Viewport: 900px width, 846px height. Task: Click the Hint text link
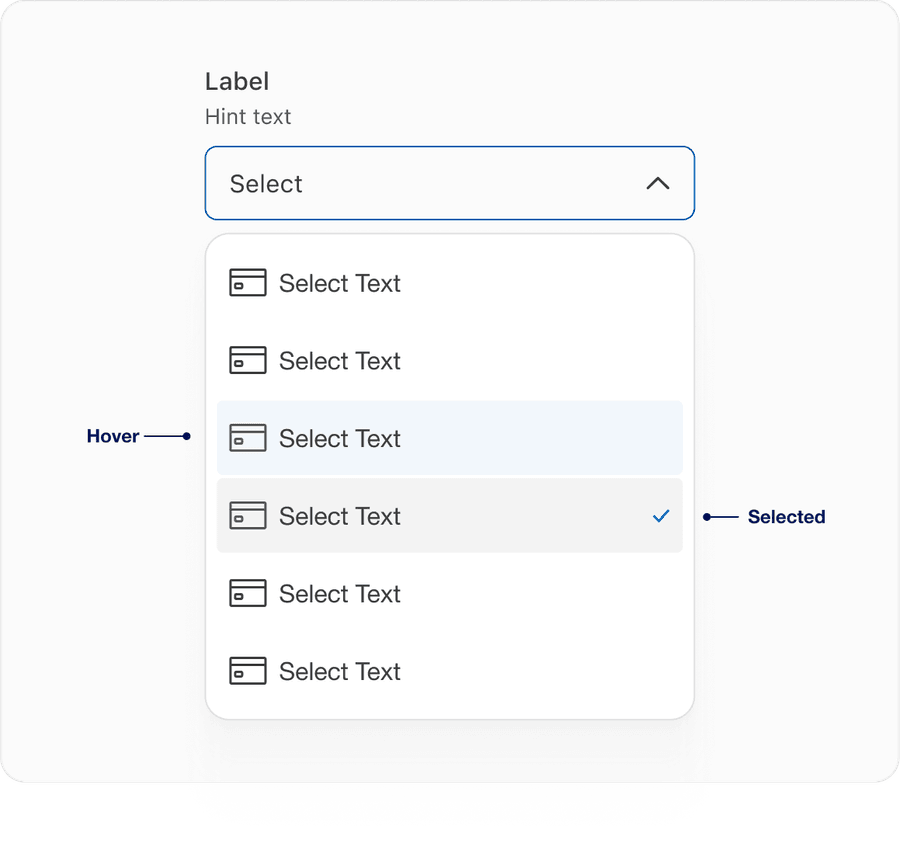pos(248,116)
